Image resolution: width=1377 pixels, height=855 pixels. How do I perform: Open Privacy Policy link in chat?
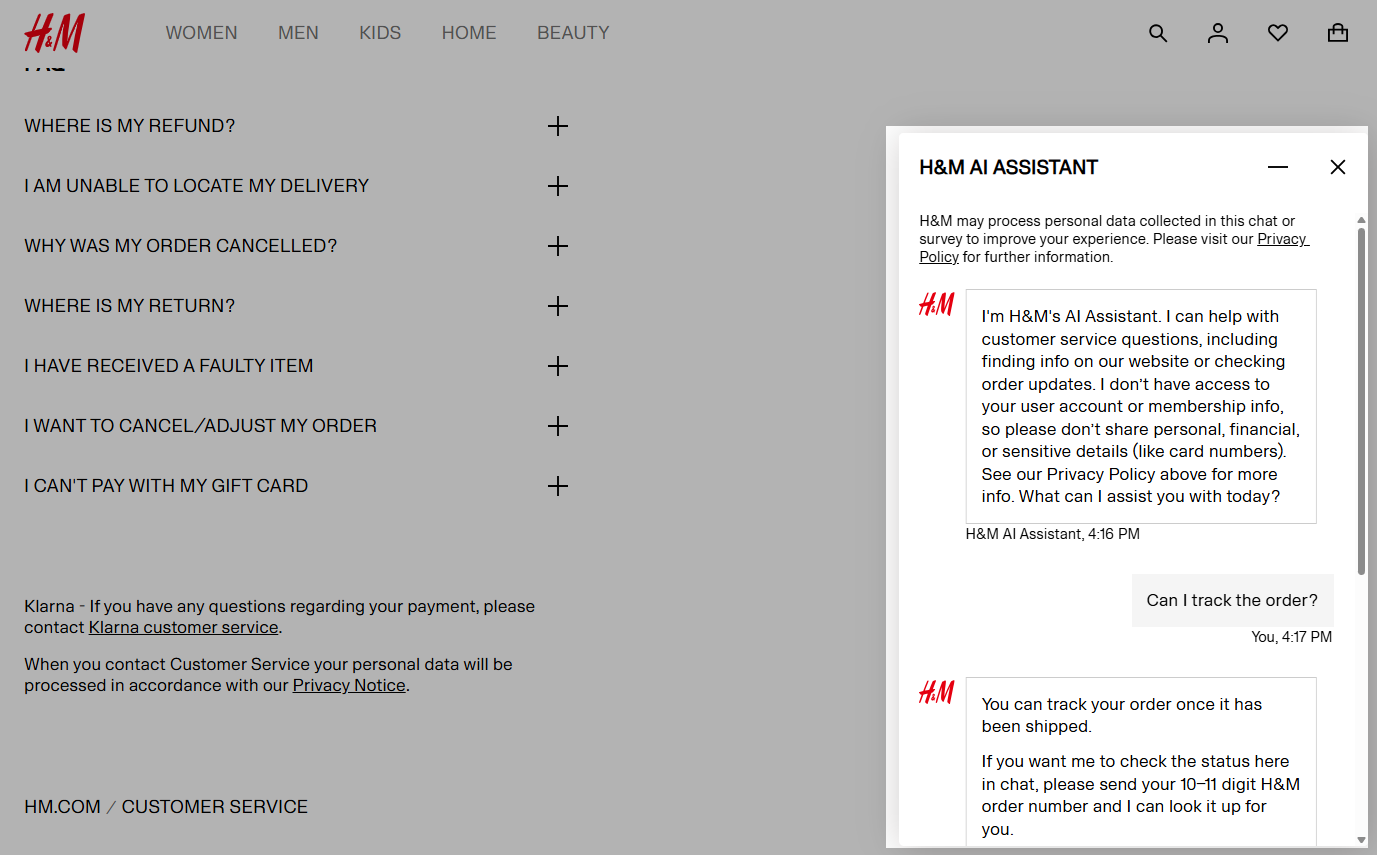coord(1283,239)
